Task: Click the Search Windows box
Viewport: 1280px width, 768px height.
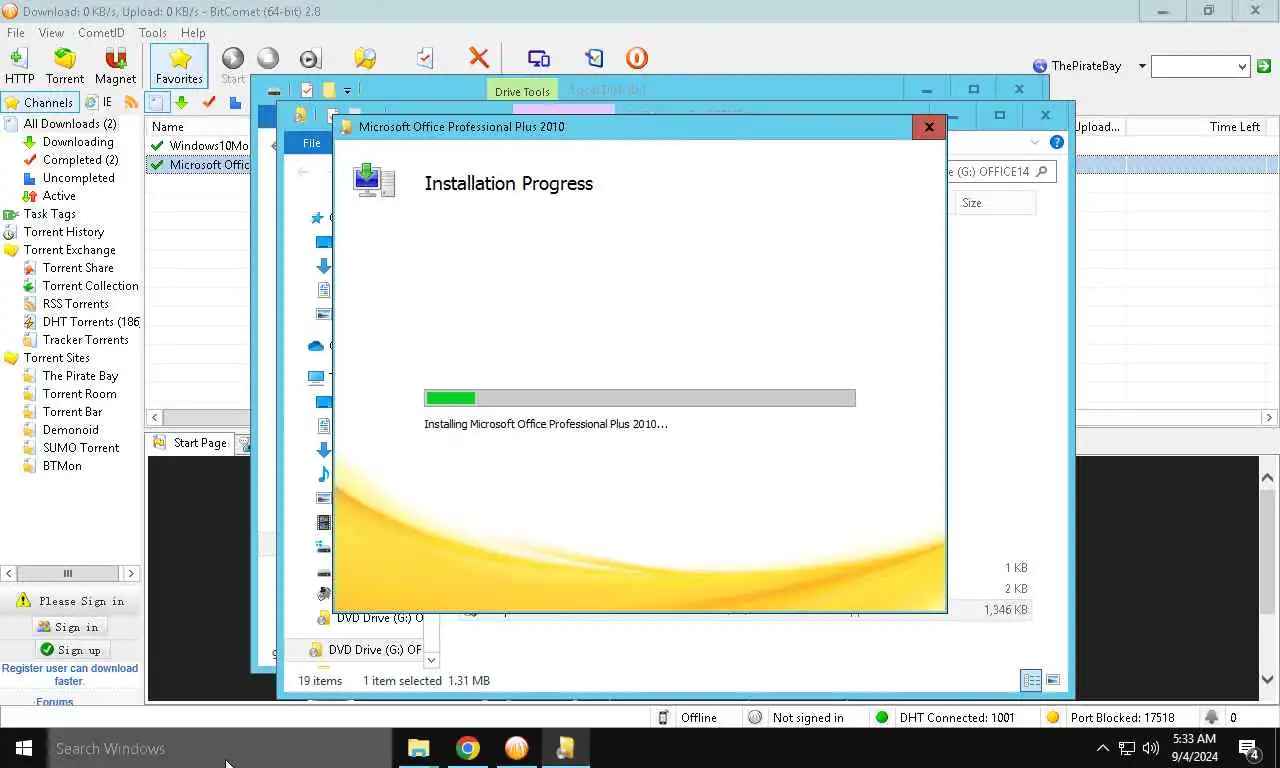Action: click(219, 748)
